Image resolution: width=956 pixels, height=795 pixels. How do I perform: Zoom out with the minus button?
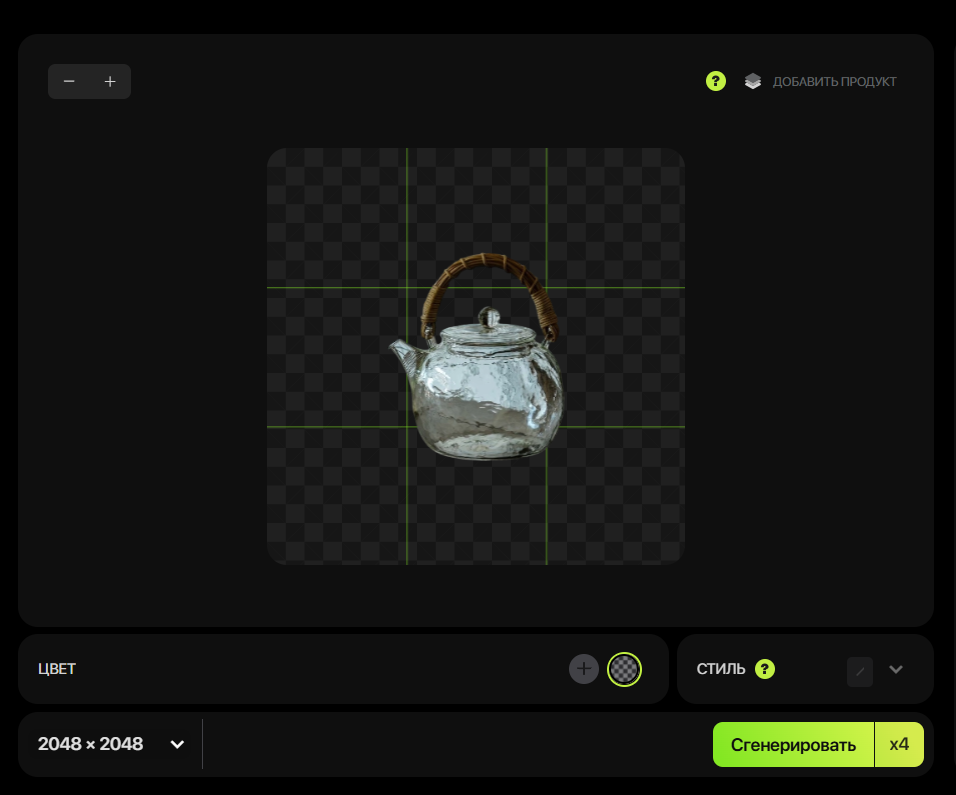[x=69, y=81]
